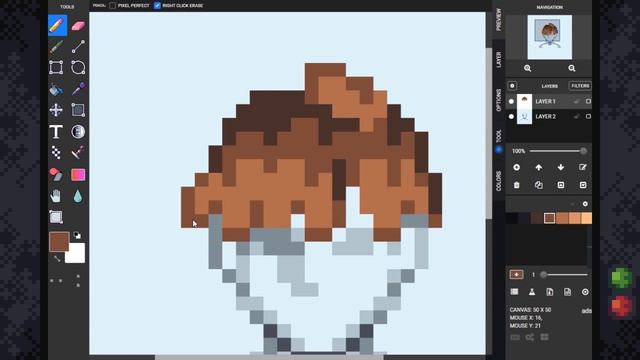The height and width of the screenshot is (360, 640).
Task: Select the Move tool
Action: 56,110
